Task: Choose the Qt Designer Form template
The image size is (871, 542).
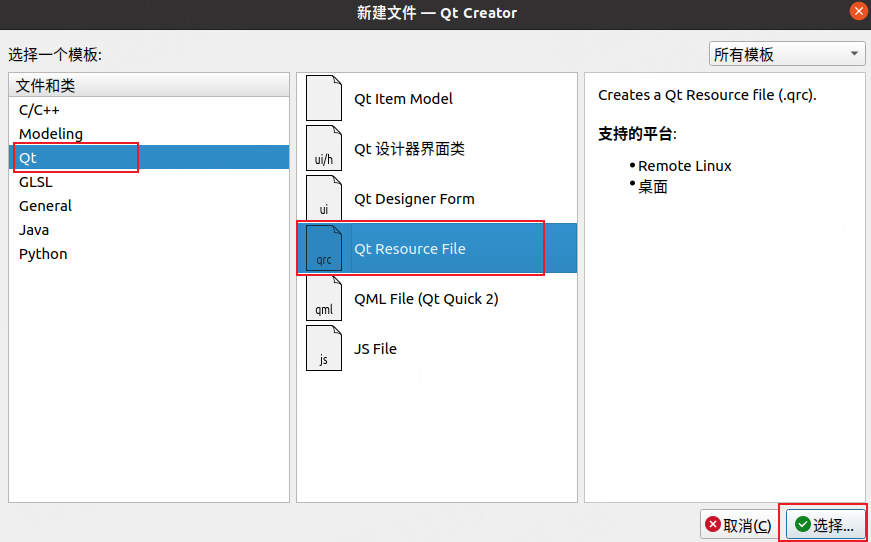Action: point(437,198)
